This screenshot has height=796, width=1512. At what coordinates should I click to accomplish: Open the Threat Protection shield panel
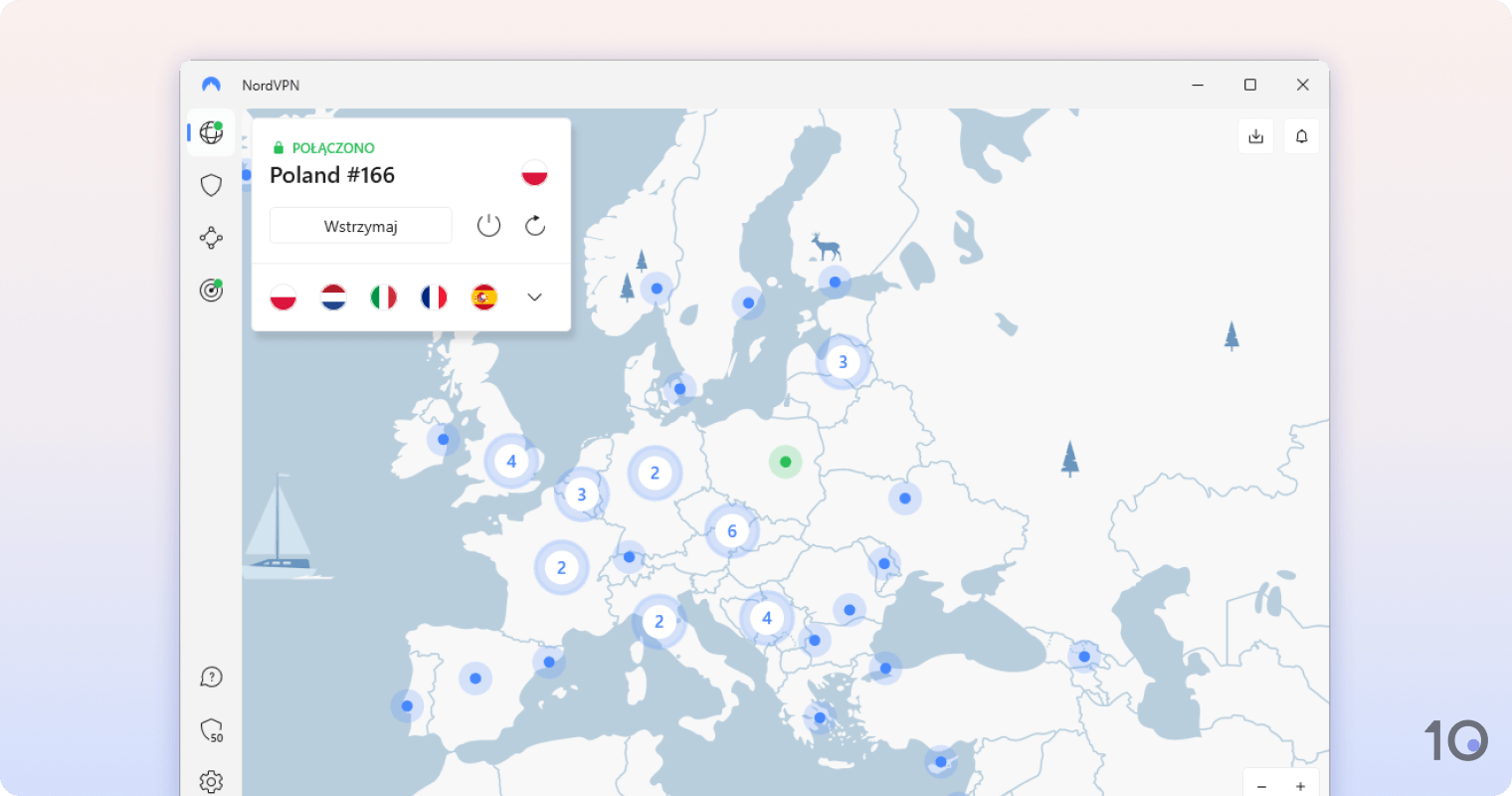pos(211,184)
